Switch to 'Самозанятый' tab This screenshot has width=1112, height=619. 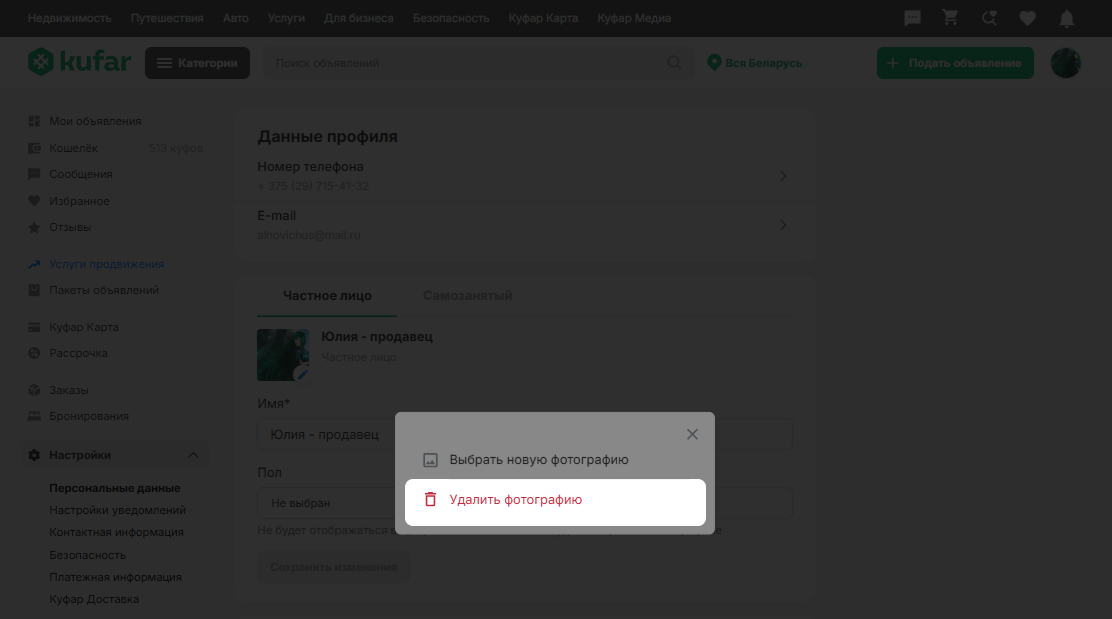point(467,296)
